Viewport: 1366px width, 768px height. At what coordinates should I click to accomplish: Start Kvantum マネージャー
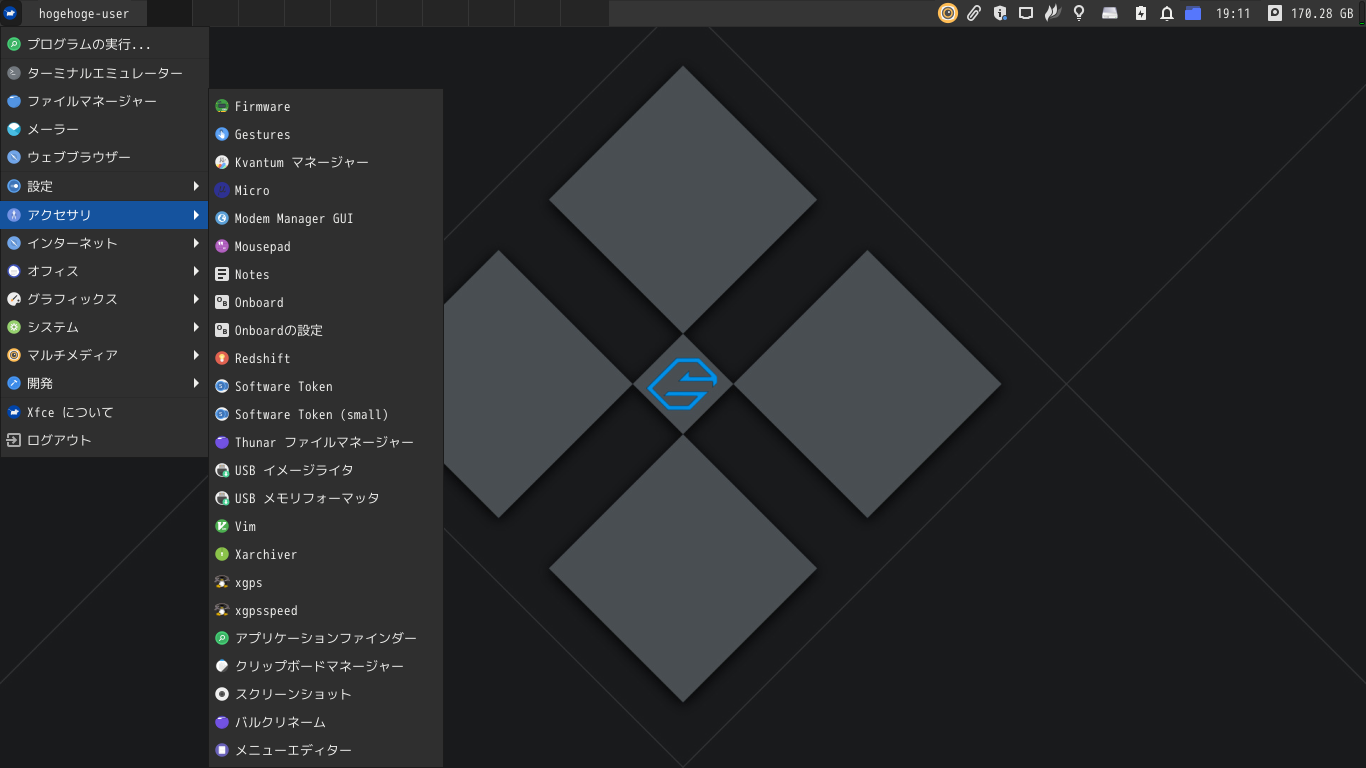326,162
